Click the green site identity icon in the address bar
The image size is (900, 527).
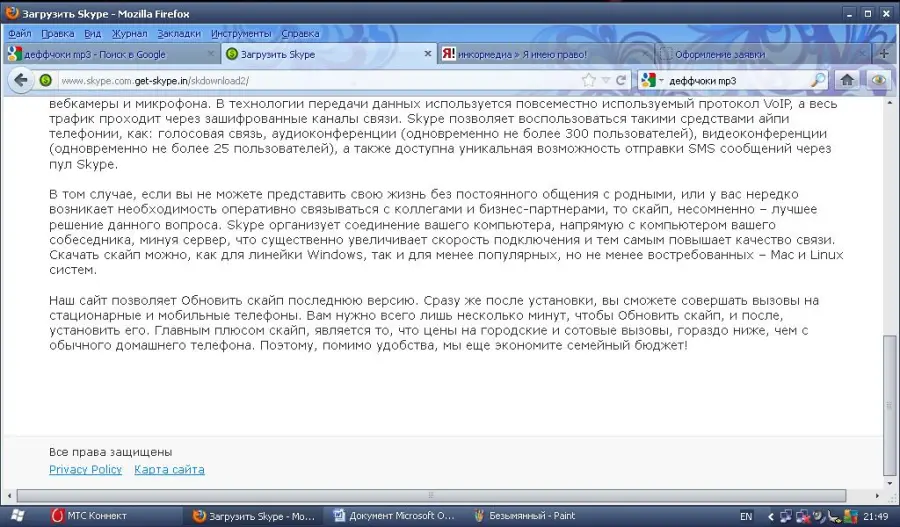point(46,80)
